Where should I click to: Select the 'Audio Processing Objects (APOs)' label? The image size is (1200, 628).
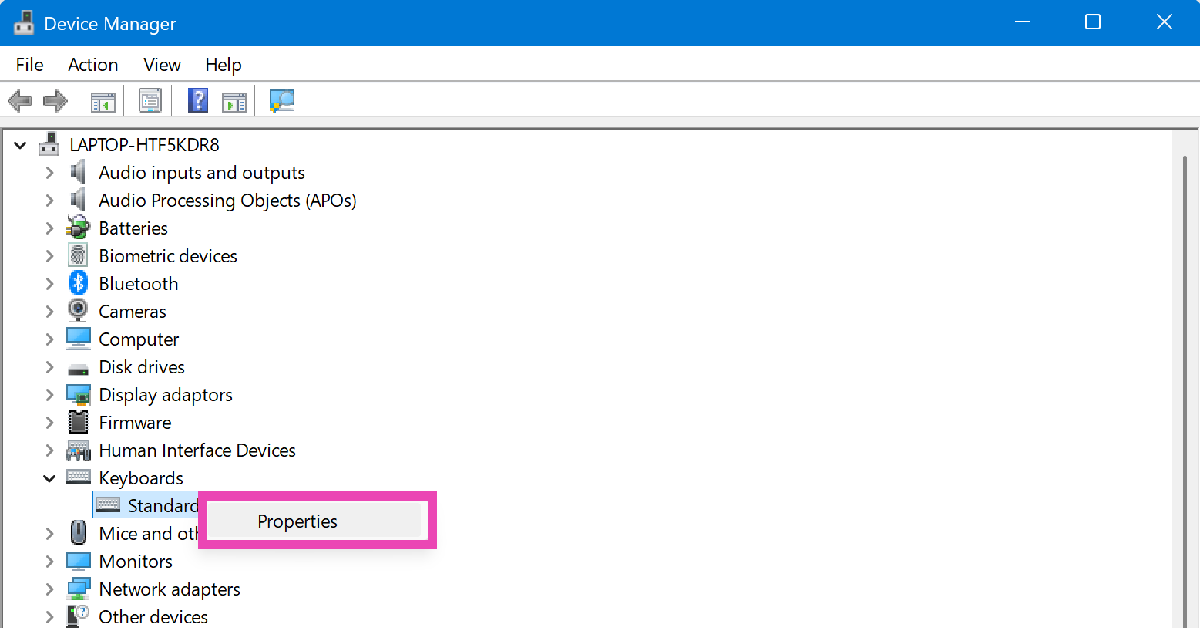click(228, 201)
